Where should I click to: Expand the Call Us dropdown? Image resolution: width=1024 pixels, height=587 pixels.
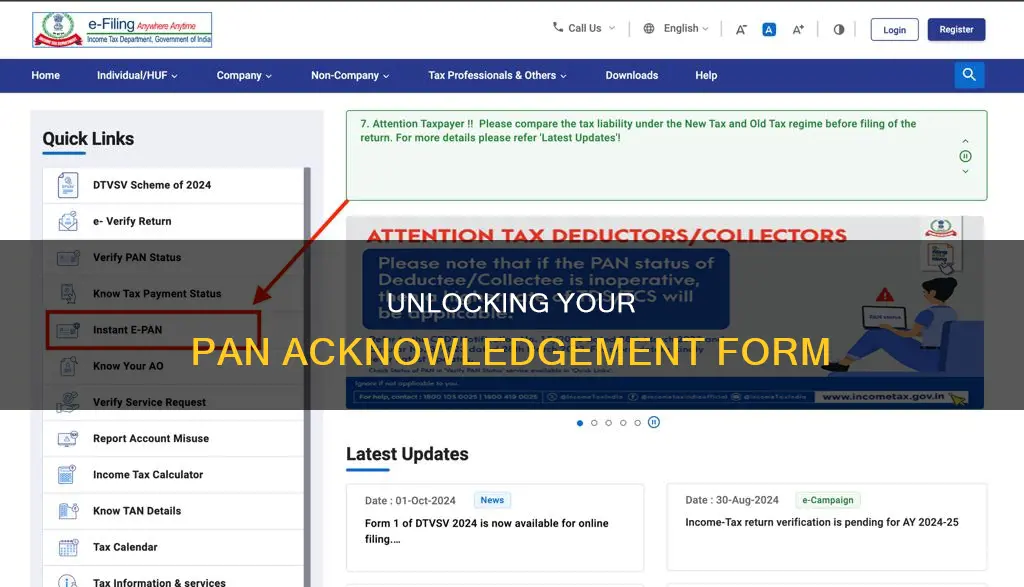(x=612, y=28)
